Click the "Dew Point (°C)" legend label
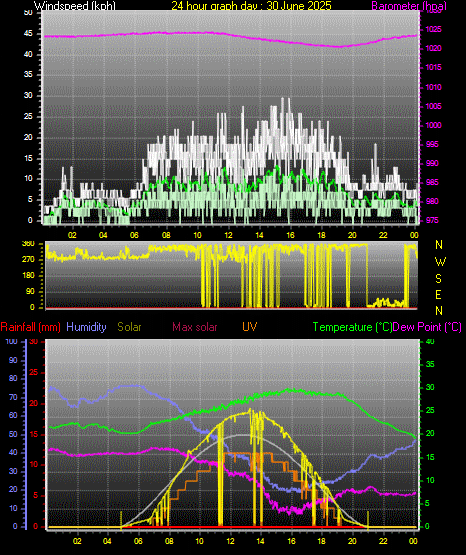Screen dimensions: 466x555 pos(427,327)
